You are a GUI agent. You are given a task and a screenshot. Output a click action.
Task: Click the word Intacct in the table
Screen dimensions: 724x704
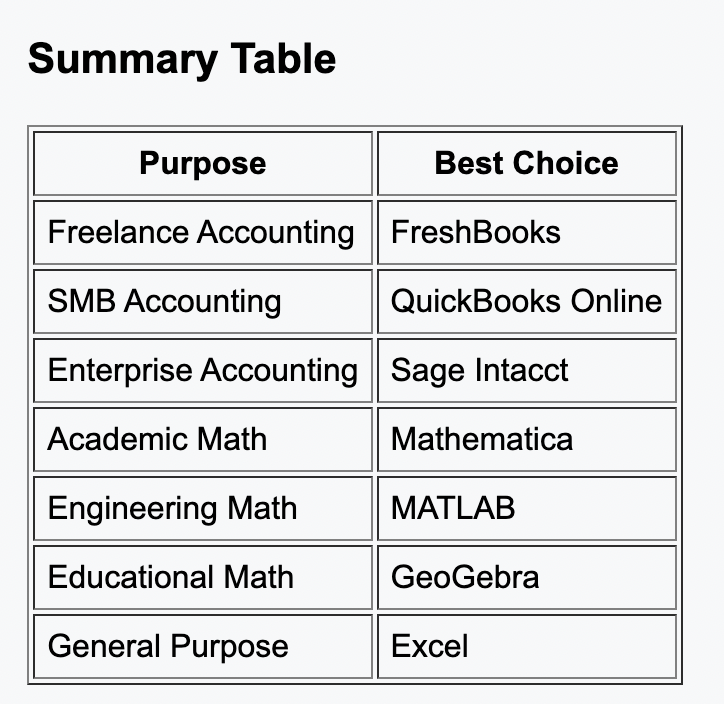pos(521,370)
